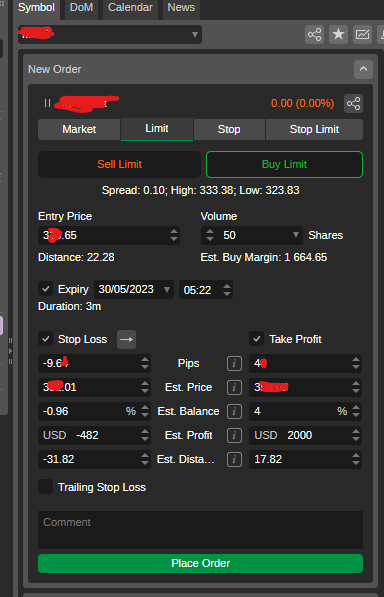Adjust Stop Loss USD -482 stepper
384x597 pixels.
click(145, 435)
